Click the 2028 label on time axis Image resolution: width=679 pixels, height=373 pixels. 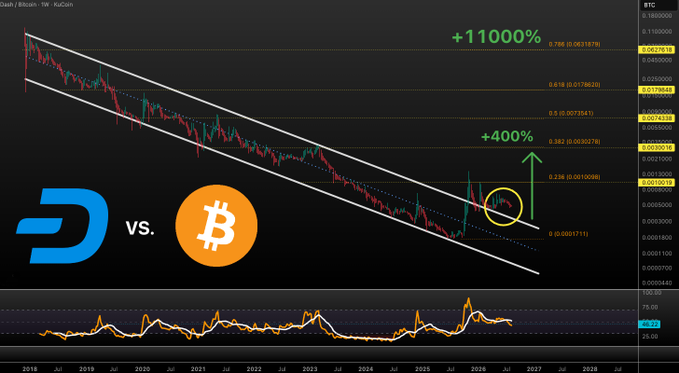pos(589,369)
